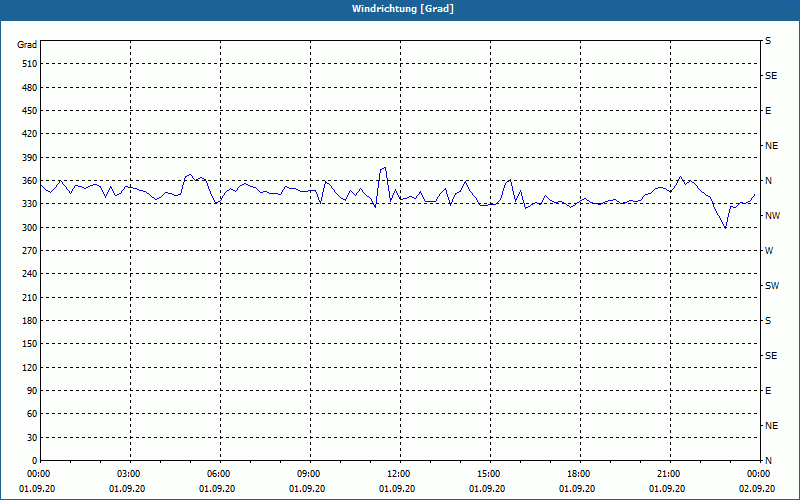Click N compass label at 0 level
This screenshot has height=500, width=800.
pyautogui.click(x=768, y=461)
